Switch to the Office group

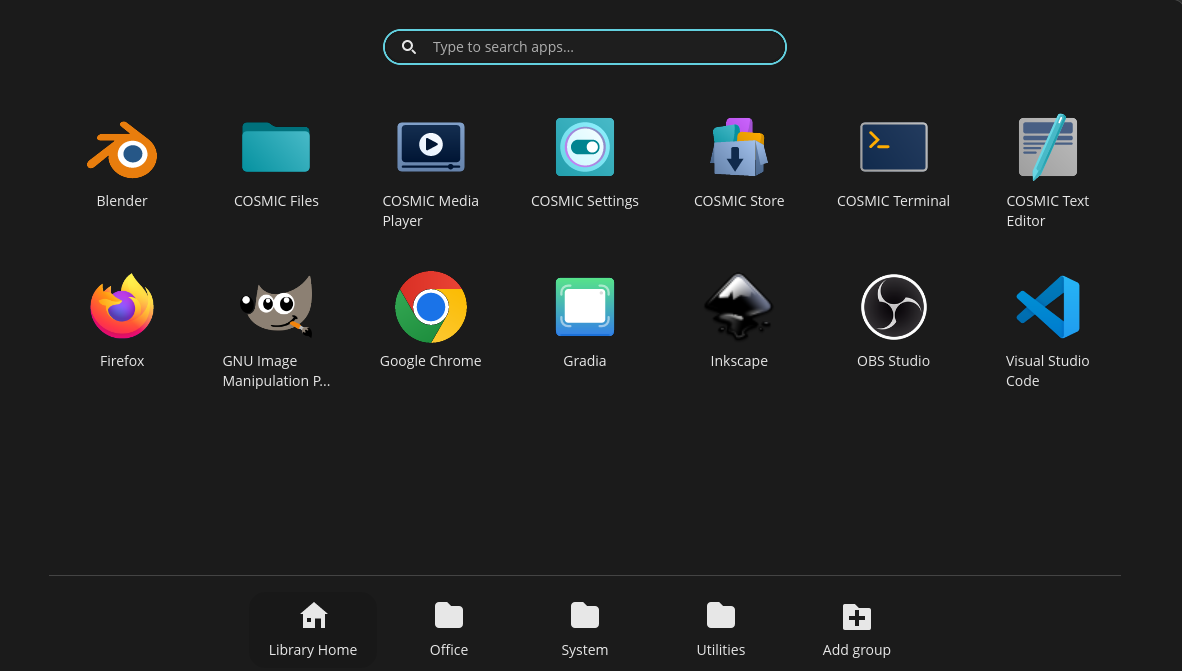pos(448,628)
